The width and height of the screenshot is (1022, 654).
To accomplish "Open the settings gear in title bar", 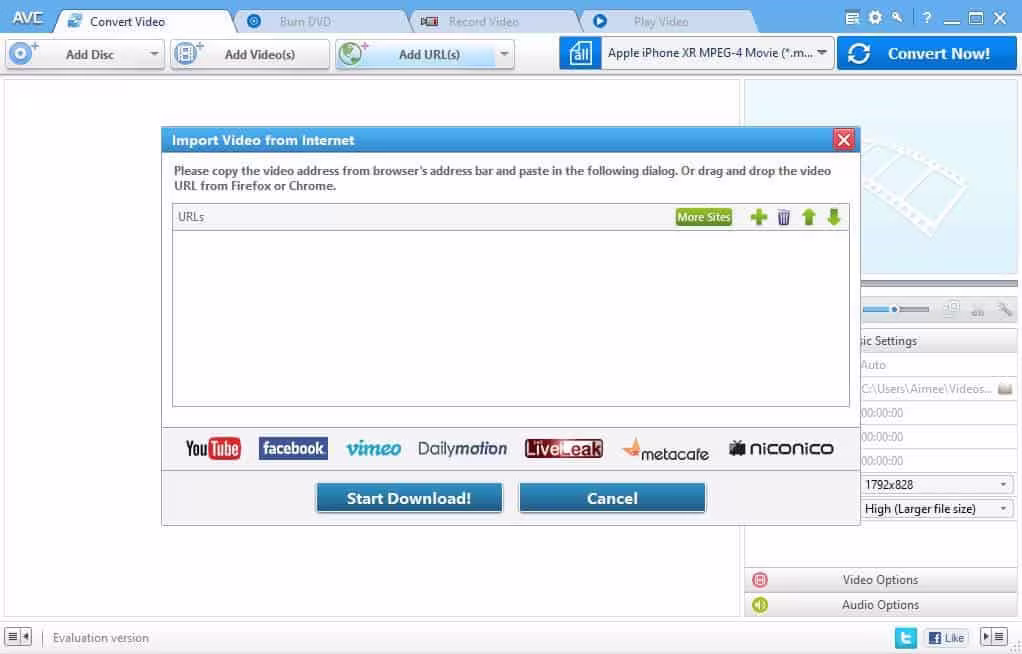I will click(875, 18).
